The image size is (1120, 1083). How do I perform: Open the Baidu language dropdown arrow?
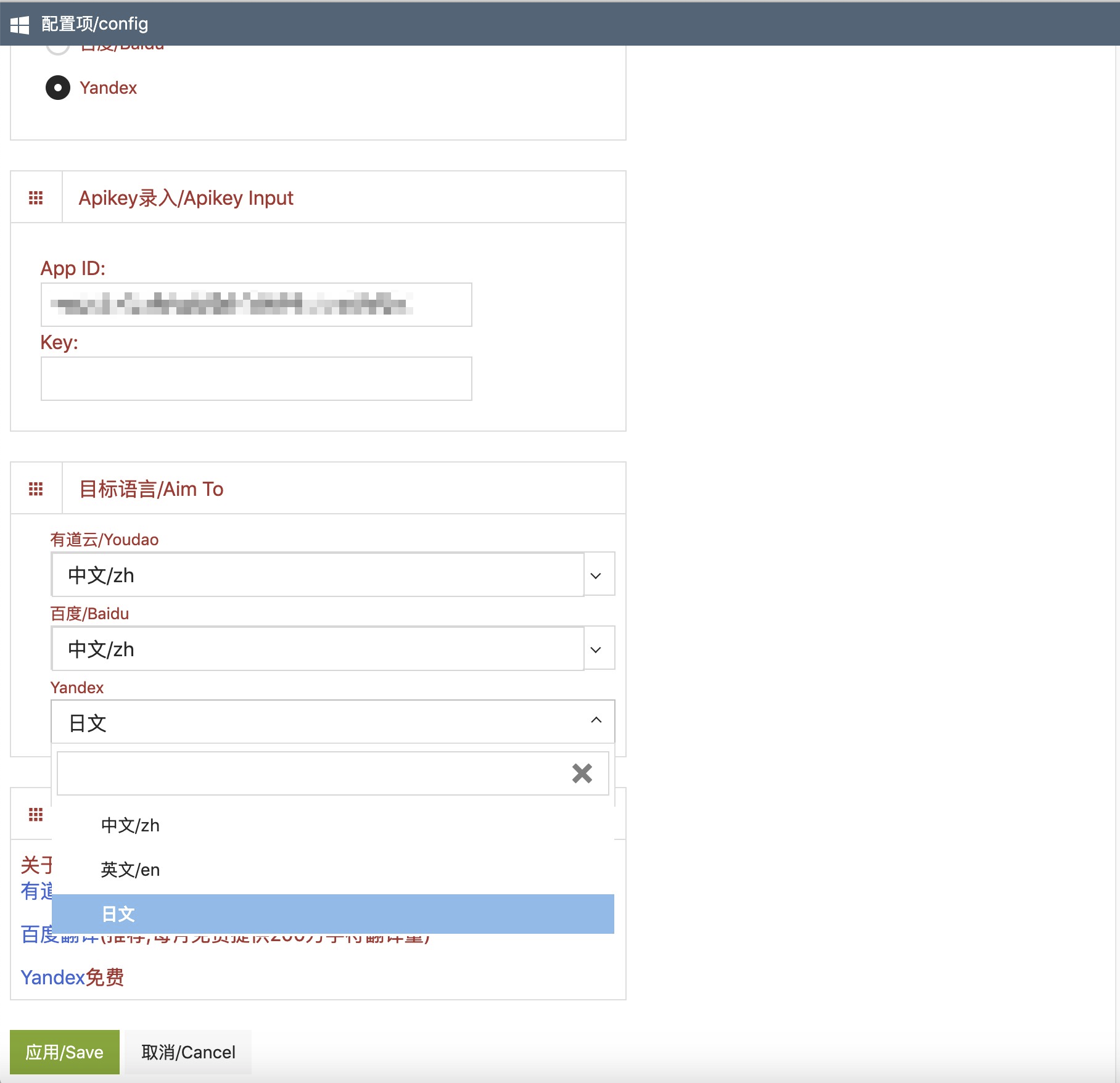[596, 649]
